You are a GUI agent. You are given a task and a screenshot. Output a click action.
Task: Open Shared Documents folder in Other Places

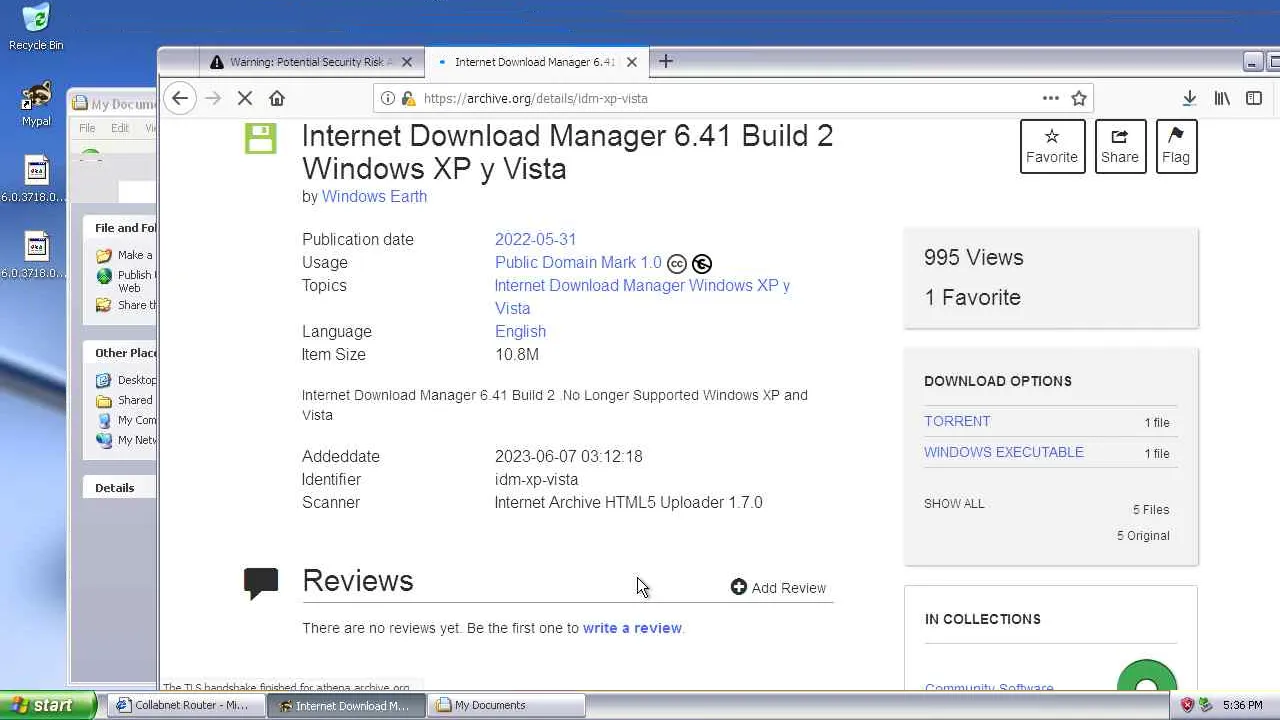(x=126, y=400)
